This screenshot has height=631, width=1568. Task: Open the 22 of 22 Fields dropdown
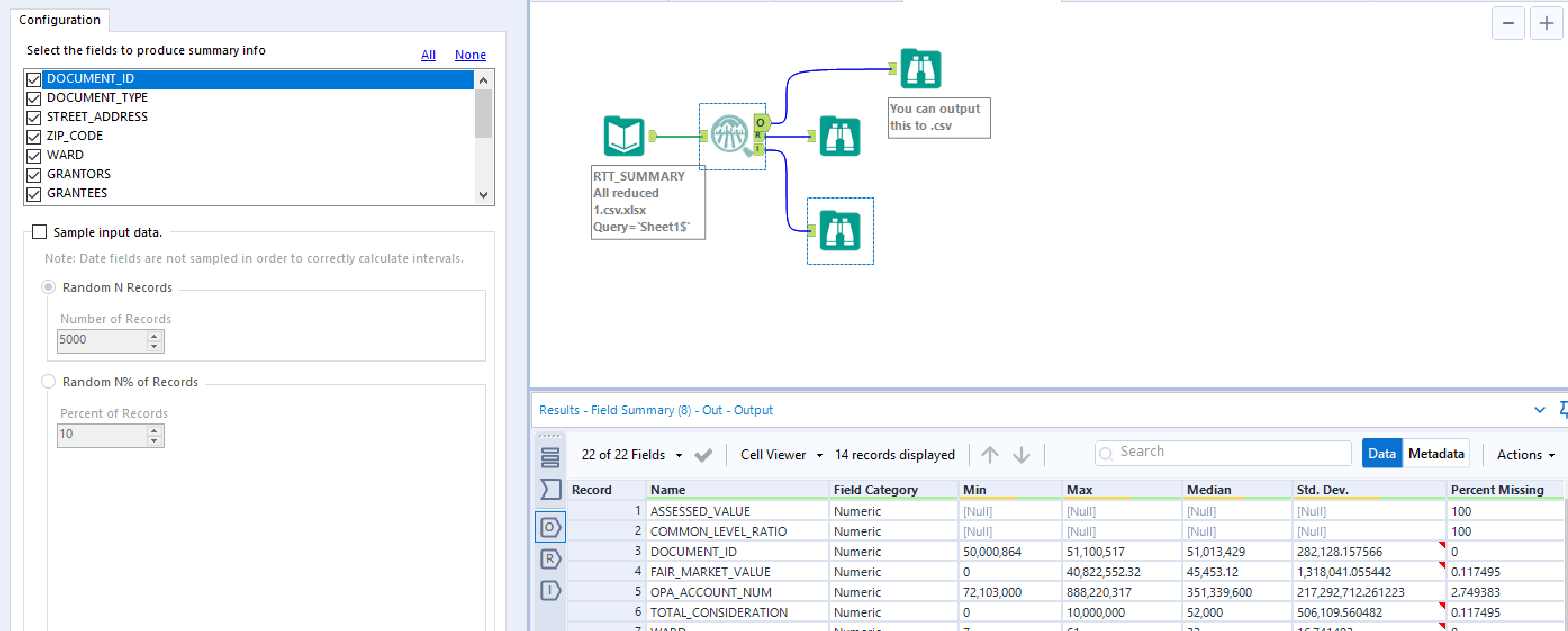[631, 455]
